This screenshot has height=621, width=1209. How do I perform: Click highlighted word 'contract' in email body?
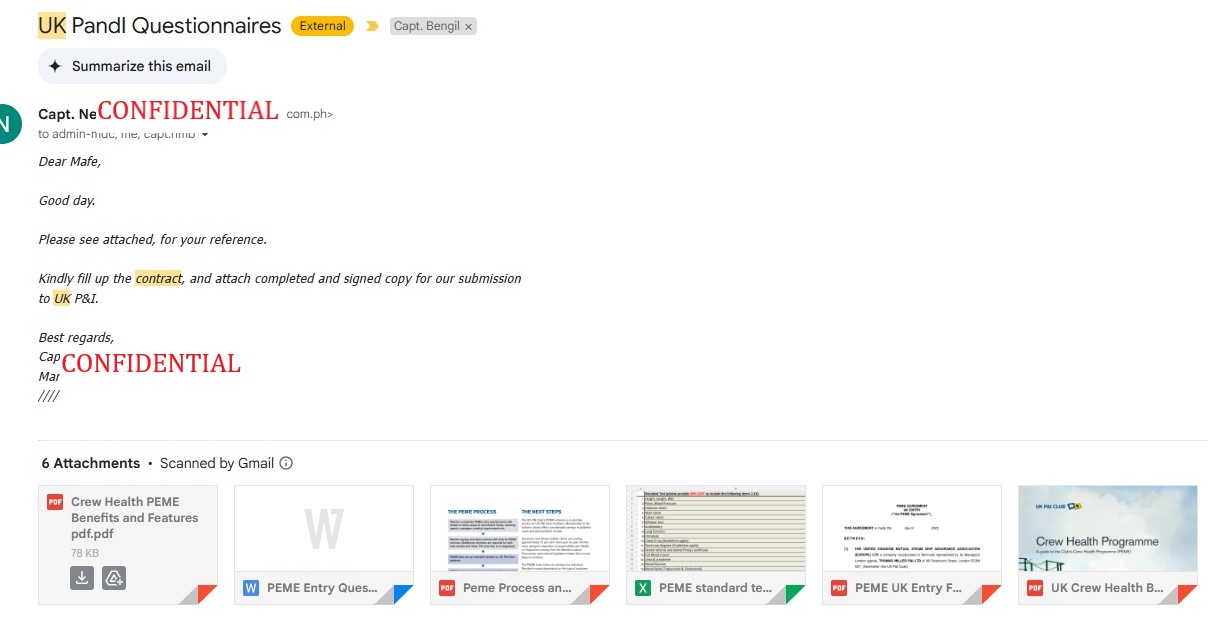(159, 278)
